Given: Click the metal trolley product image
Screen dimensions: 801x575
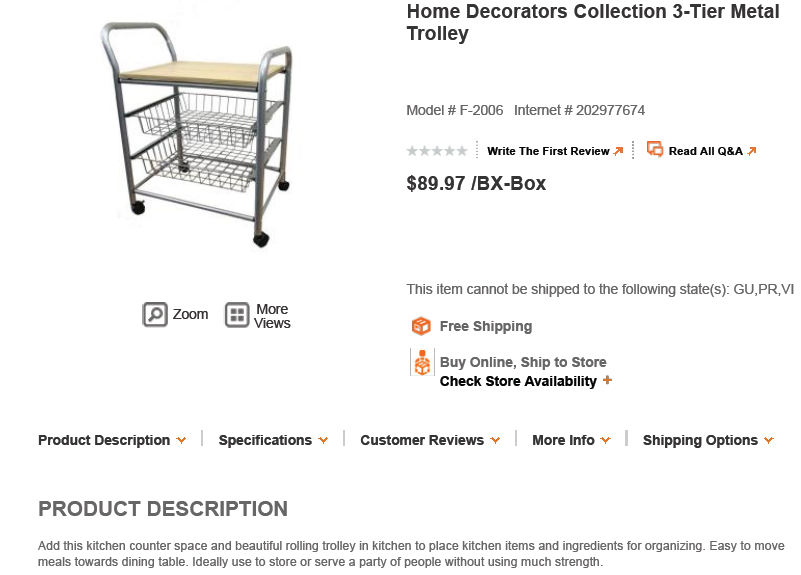Looking at the screenshot, I should click(x=197, y=134).
